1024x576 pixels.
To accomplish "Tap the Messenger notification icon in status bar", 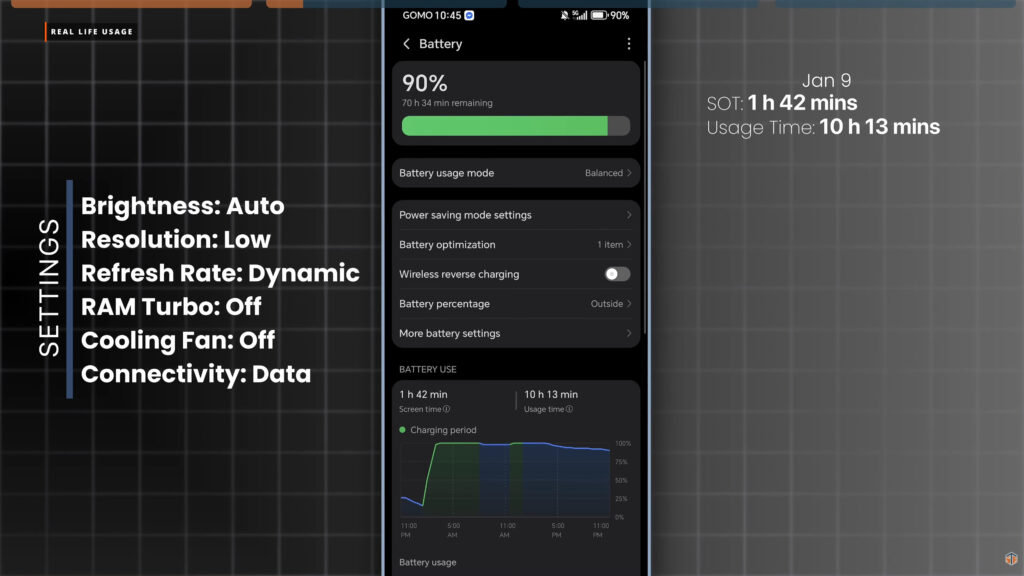I will coord(470,16).
